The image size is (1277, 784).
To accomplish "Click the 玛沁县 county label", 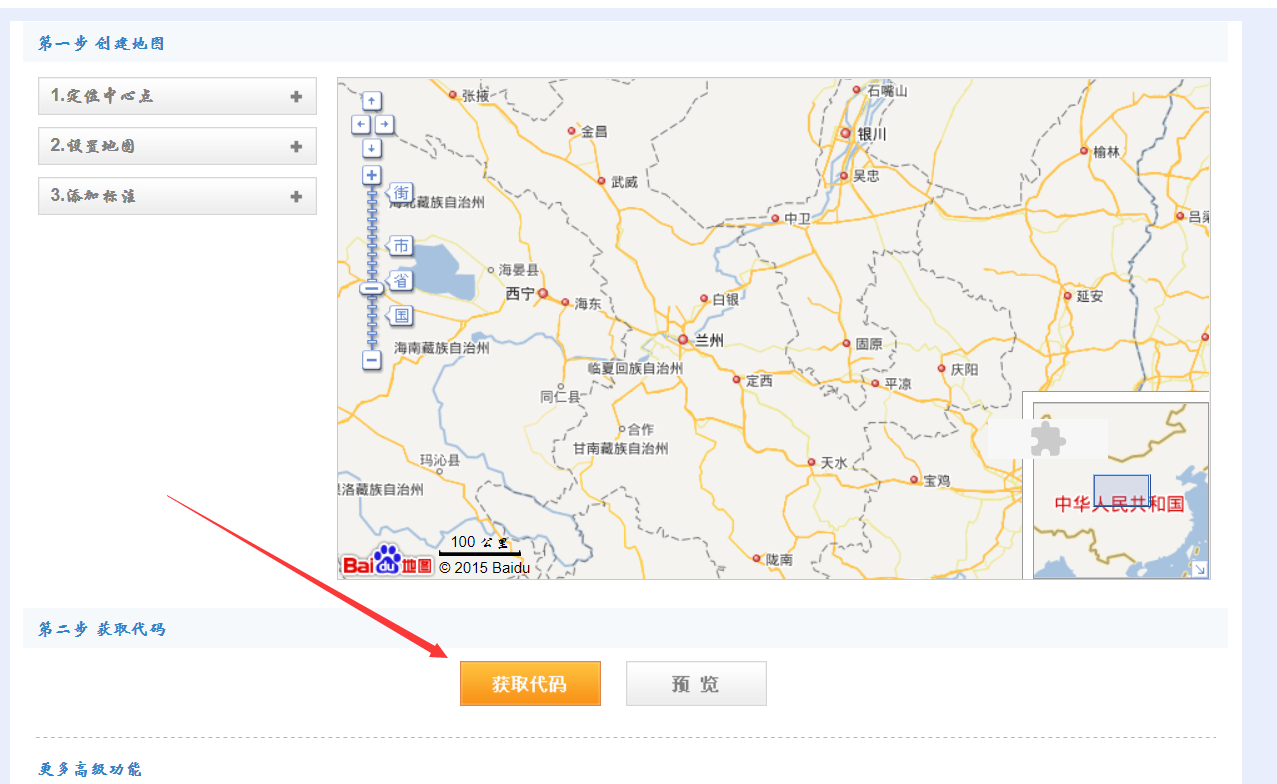I will tap(440, 461).
